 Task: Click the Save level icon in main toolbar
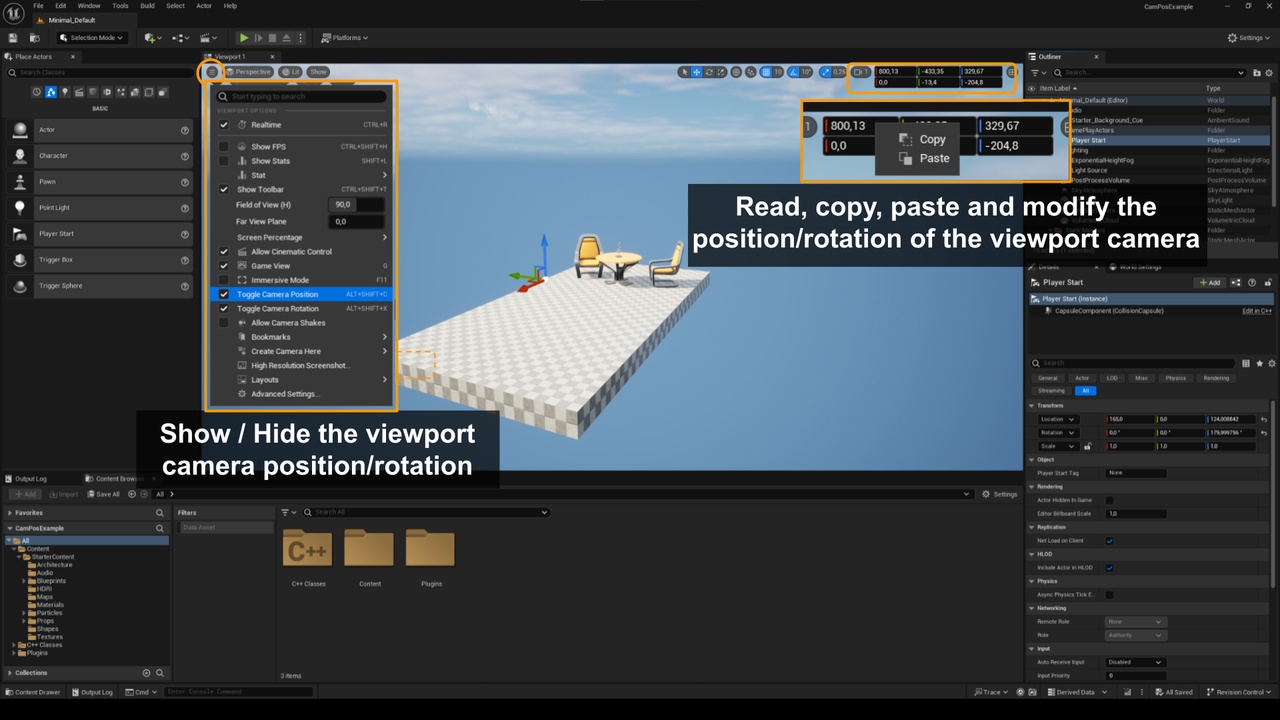13,38
